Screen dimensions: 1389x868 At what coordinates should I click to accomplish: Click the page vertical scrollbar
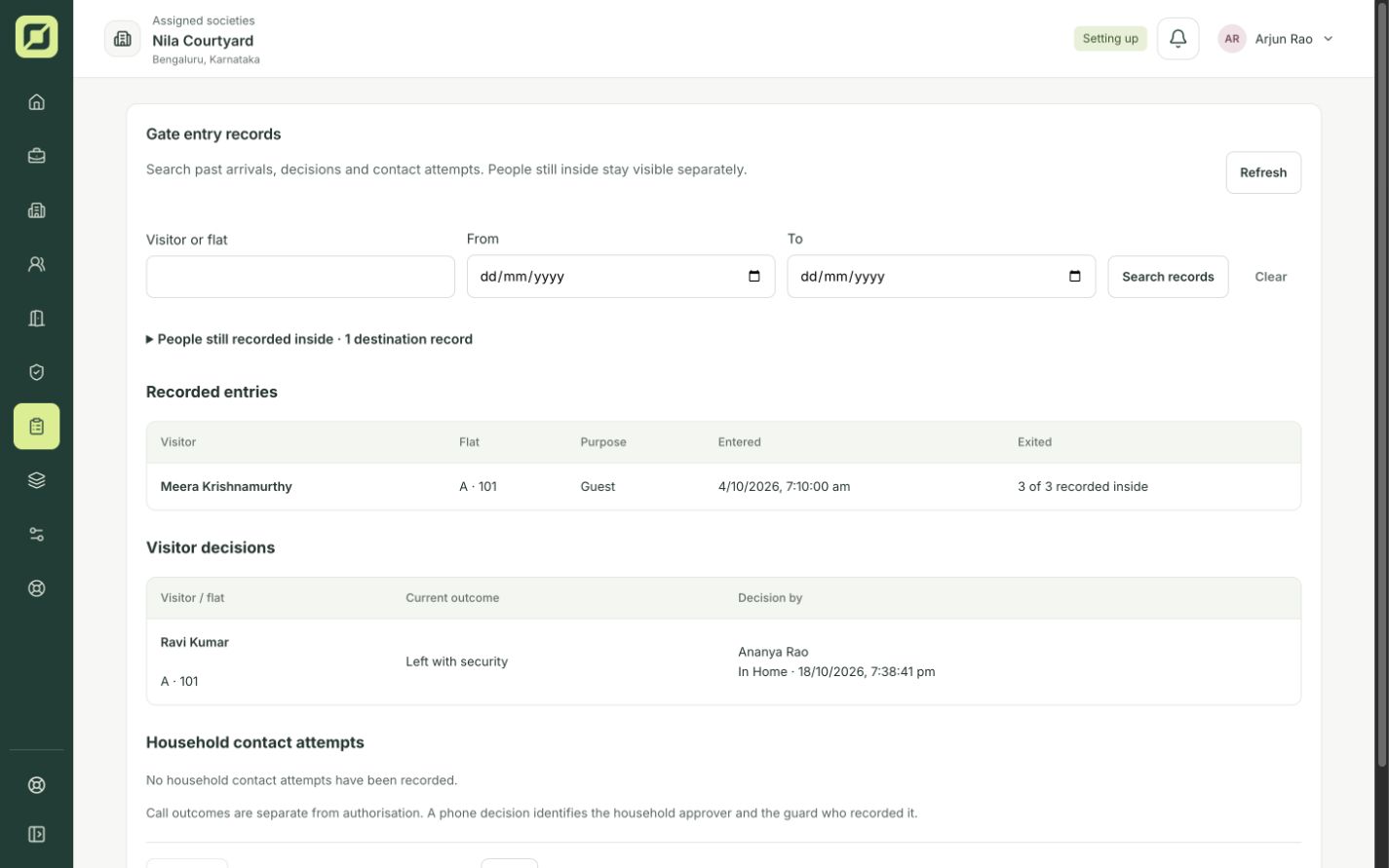pyautogui.click(x=1381, y=385)
